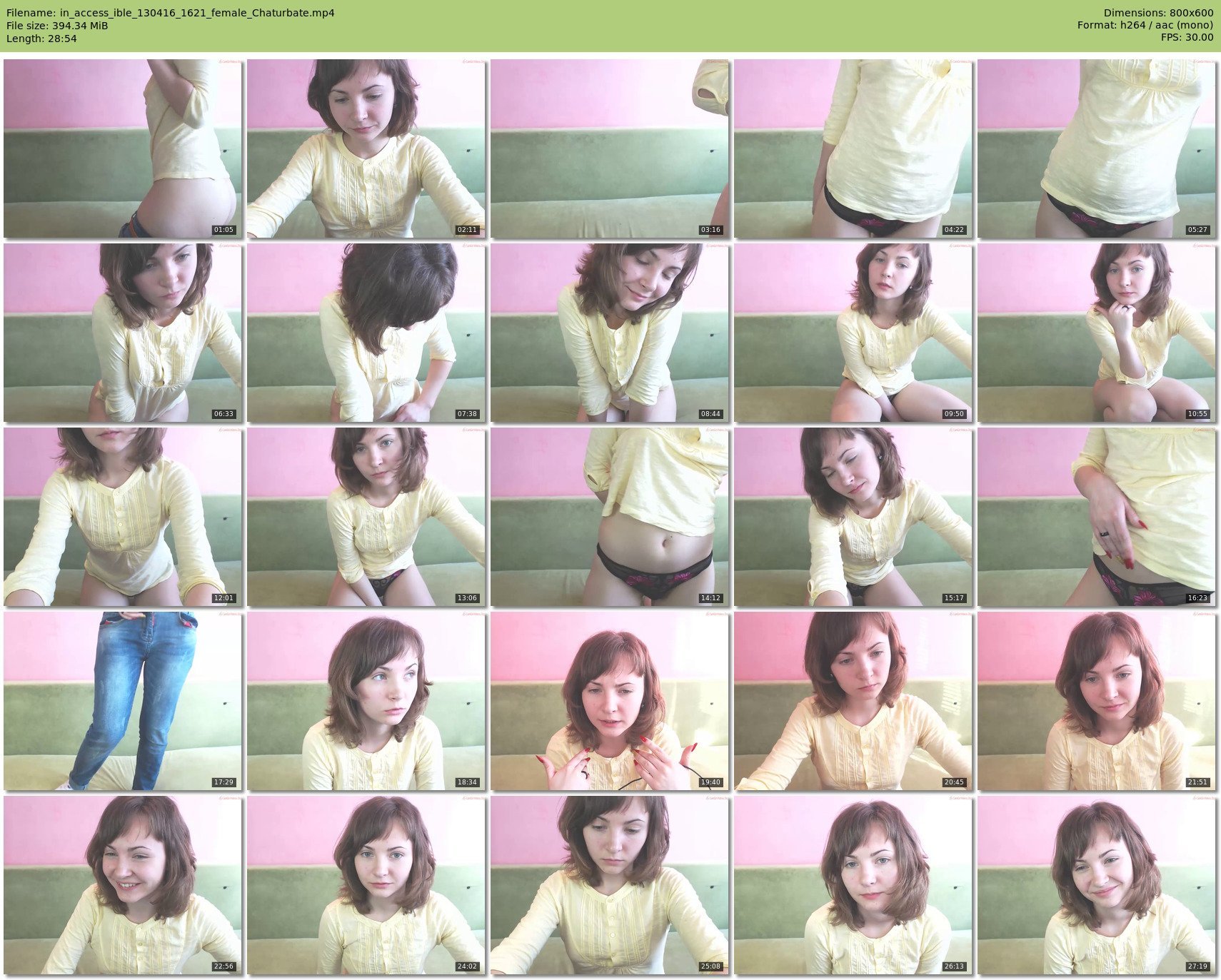1221x980 pixels.
Task: Click the 'Format: h264 / aac (mono)' text
Action: click(x=1145, y=26)
